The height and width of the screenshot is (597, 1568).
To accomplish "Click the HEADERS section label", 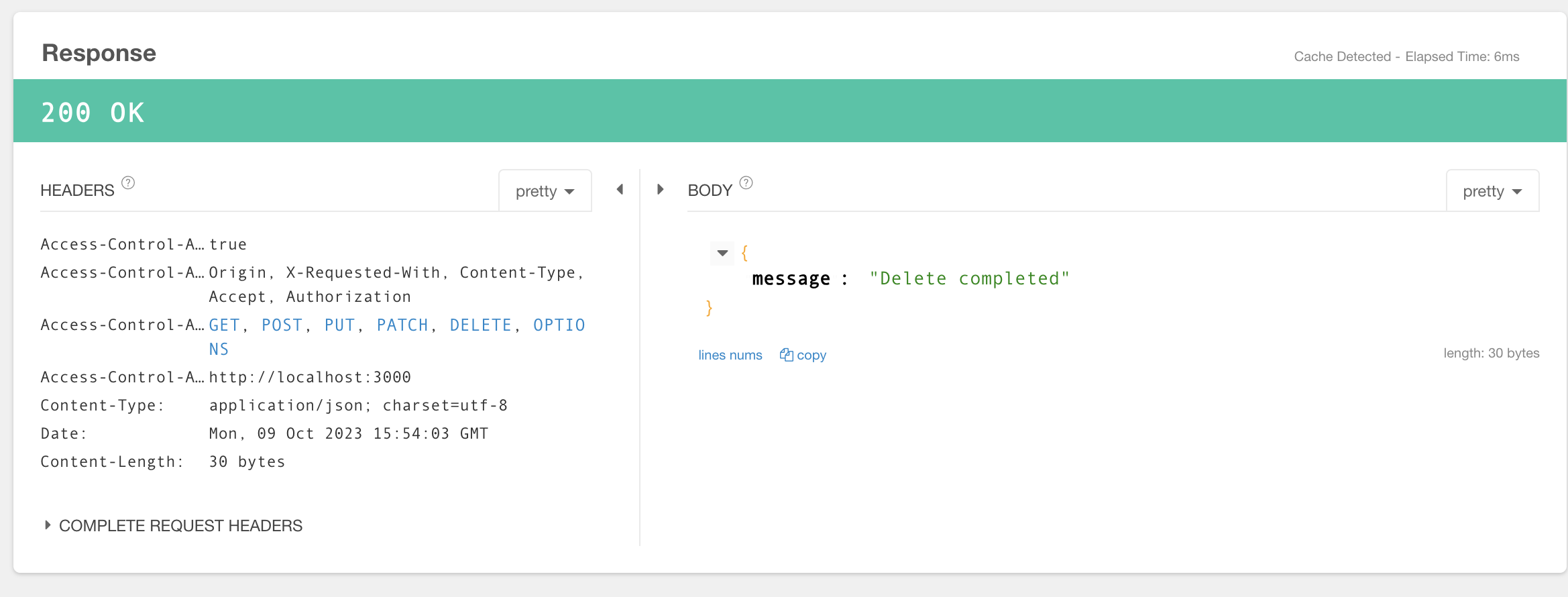I will pyautogui.click(x=78, y=191).
